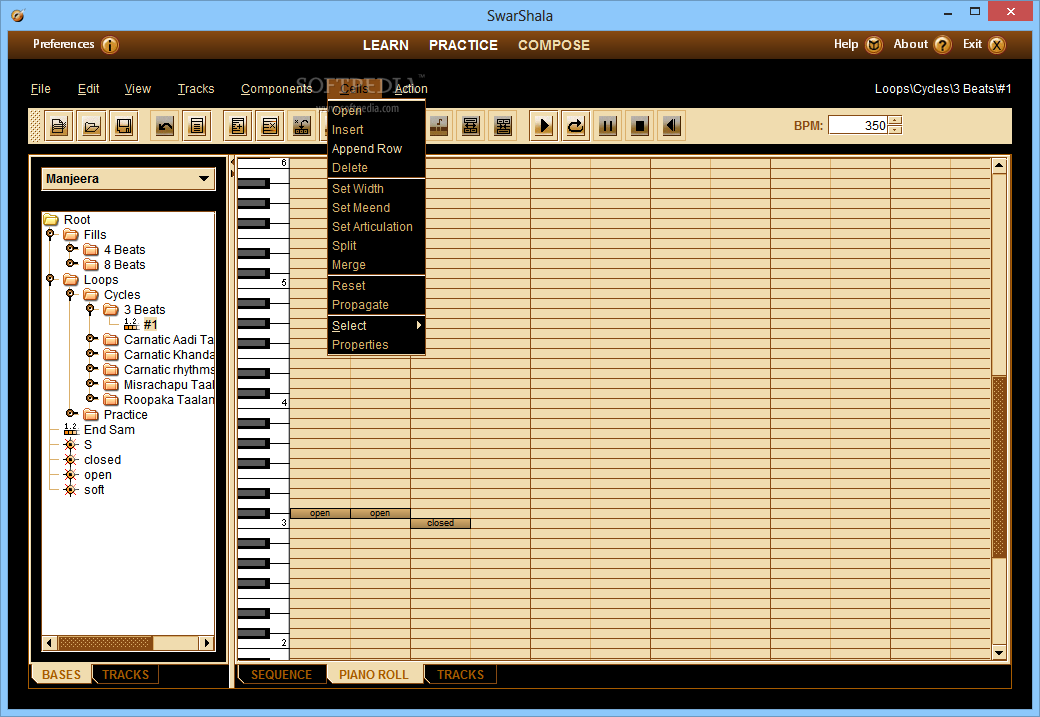Select the closed stroke in tree
This screenshot has height=717, width=1040.
point(102,460)
